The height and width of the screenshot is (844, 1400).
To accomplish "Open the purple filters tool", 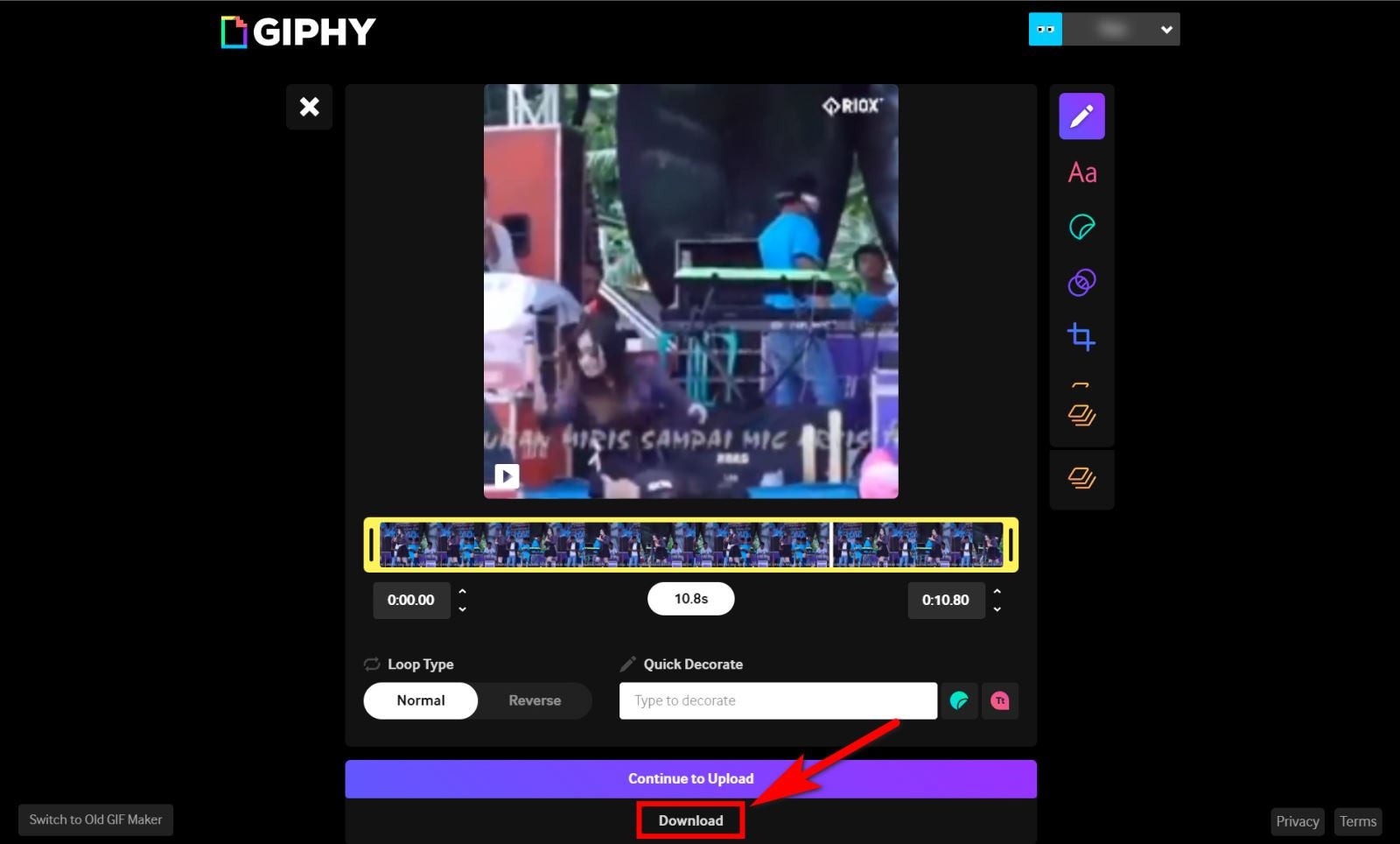I will [x=1081, y=282].
